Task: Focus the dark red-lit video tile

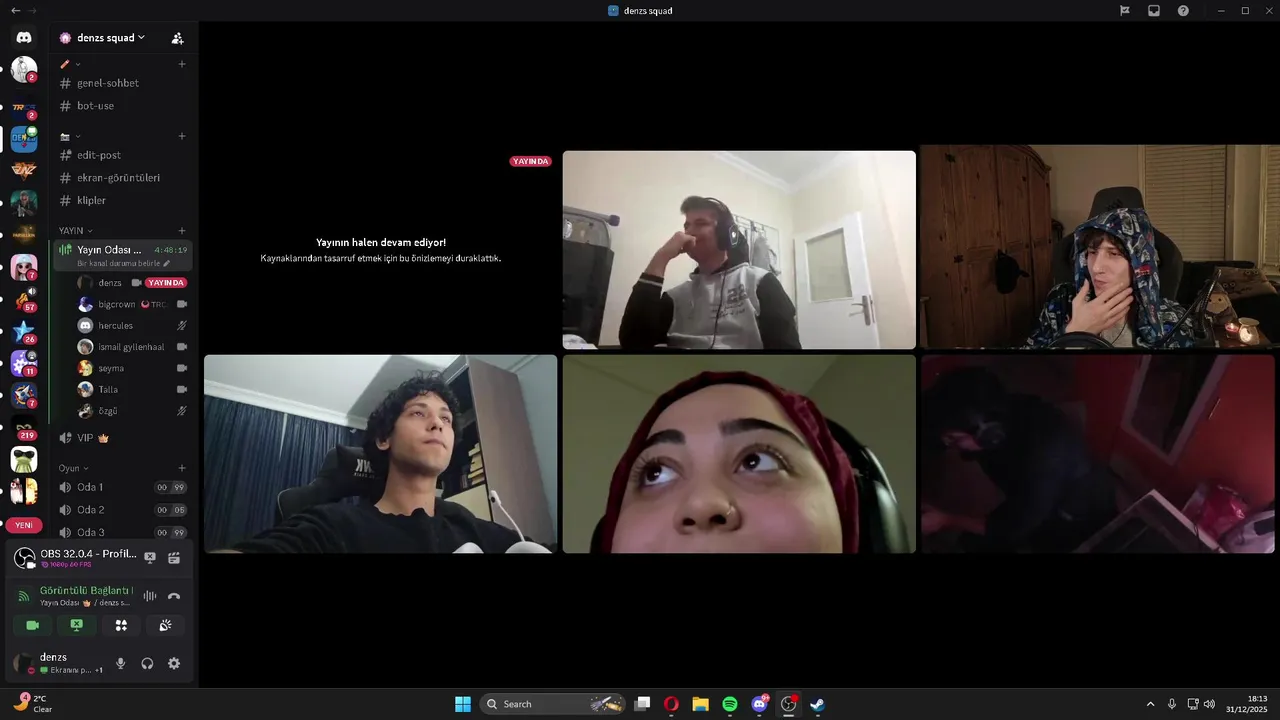Action: (1098, 454)
